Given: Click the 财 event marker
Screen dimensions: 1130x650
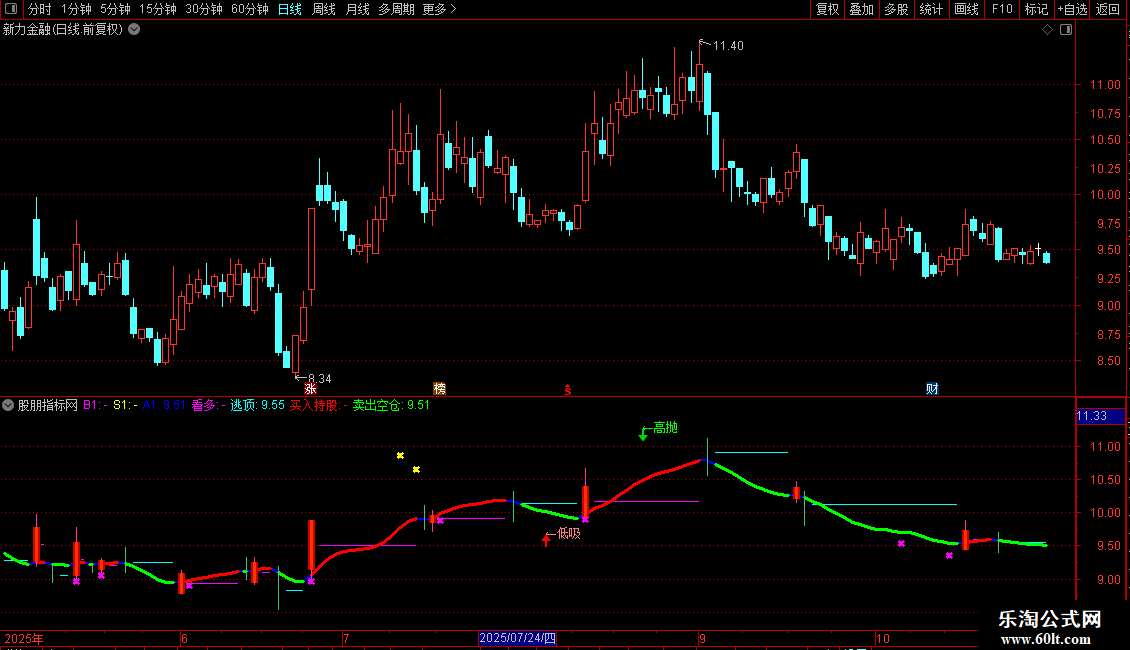Looking at the screenshot, I should pos(932,389).
